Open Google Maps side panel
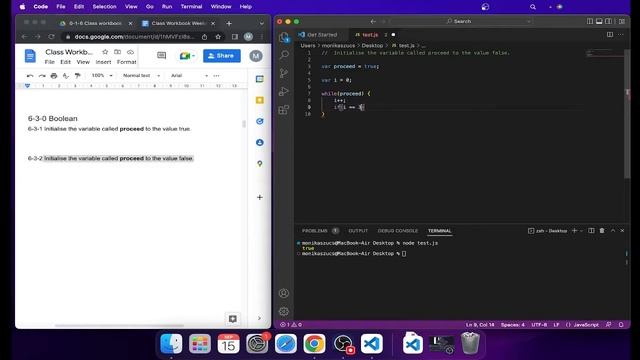The image size is (640, 360). point(260,164)
